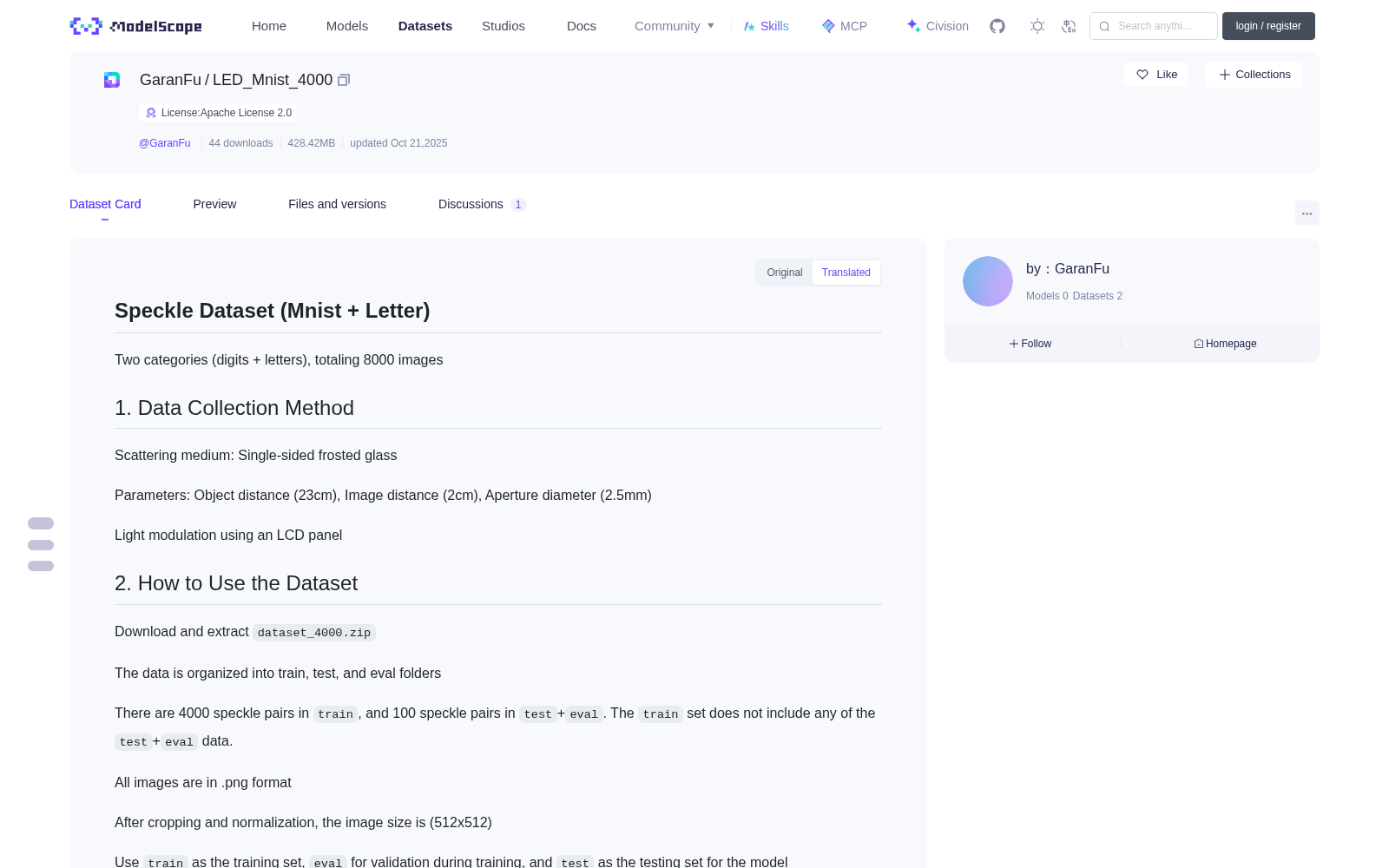Screen dimensions: 1389x868
Task: Switch to the Preview tab
Action: [x=214, y=204]
